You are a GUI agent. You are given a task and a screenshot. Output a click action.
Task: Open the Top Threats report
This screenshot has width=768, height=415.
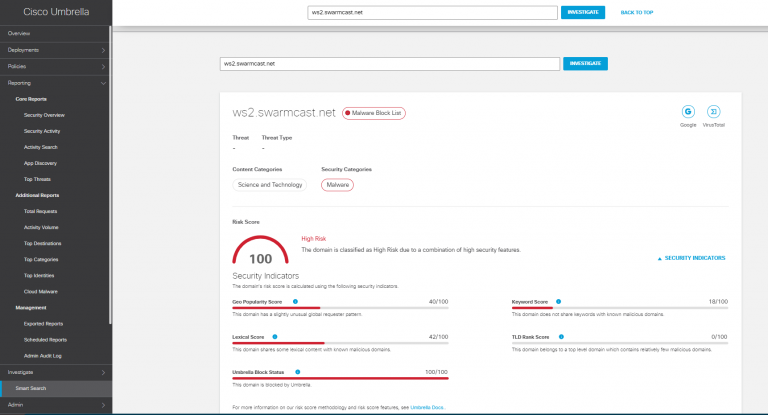[x=37, y=179]
